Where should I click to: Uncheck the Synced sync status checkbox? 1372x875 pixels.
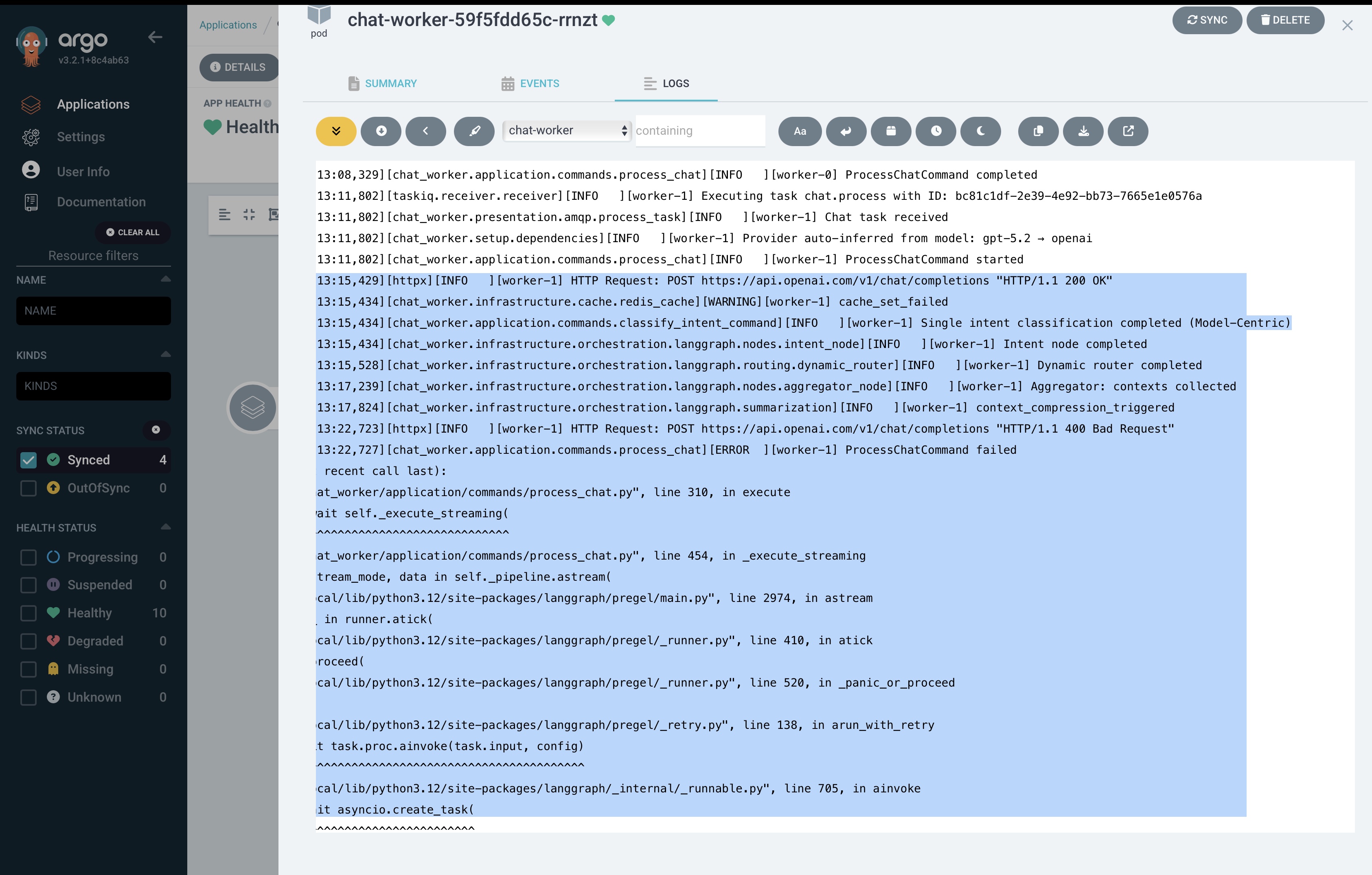28,460
